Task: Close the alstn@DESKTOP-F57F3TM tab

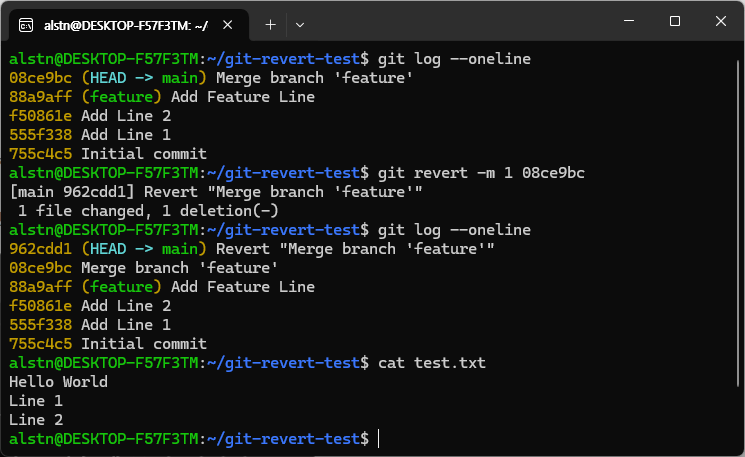Action: (228, 25)
